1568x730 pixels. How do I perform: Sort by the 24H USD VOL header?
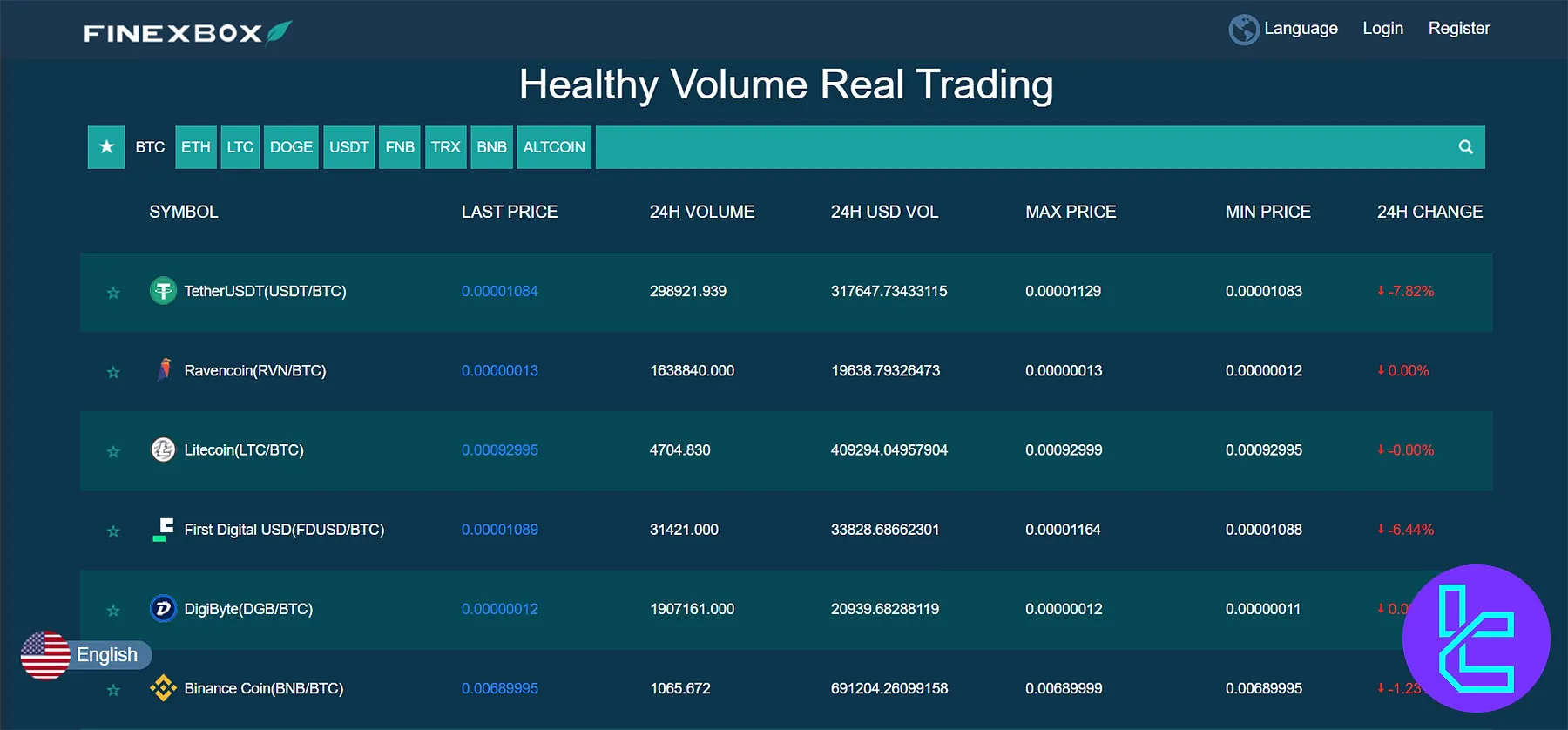[x=884, y=212]
